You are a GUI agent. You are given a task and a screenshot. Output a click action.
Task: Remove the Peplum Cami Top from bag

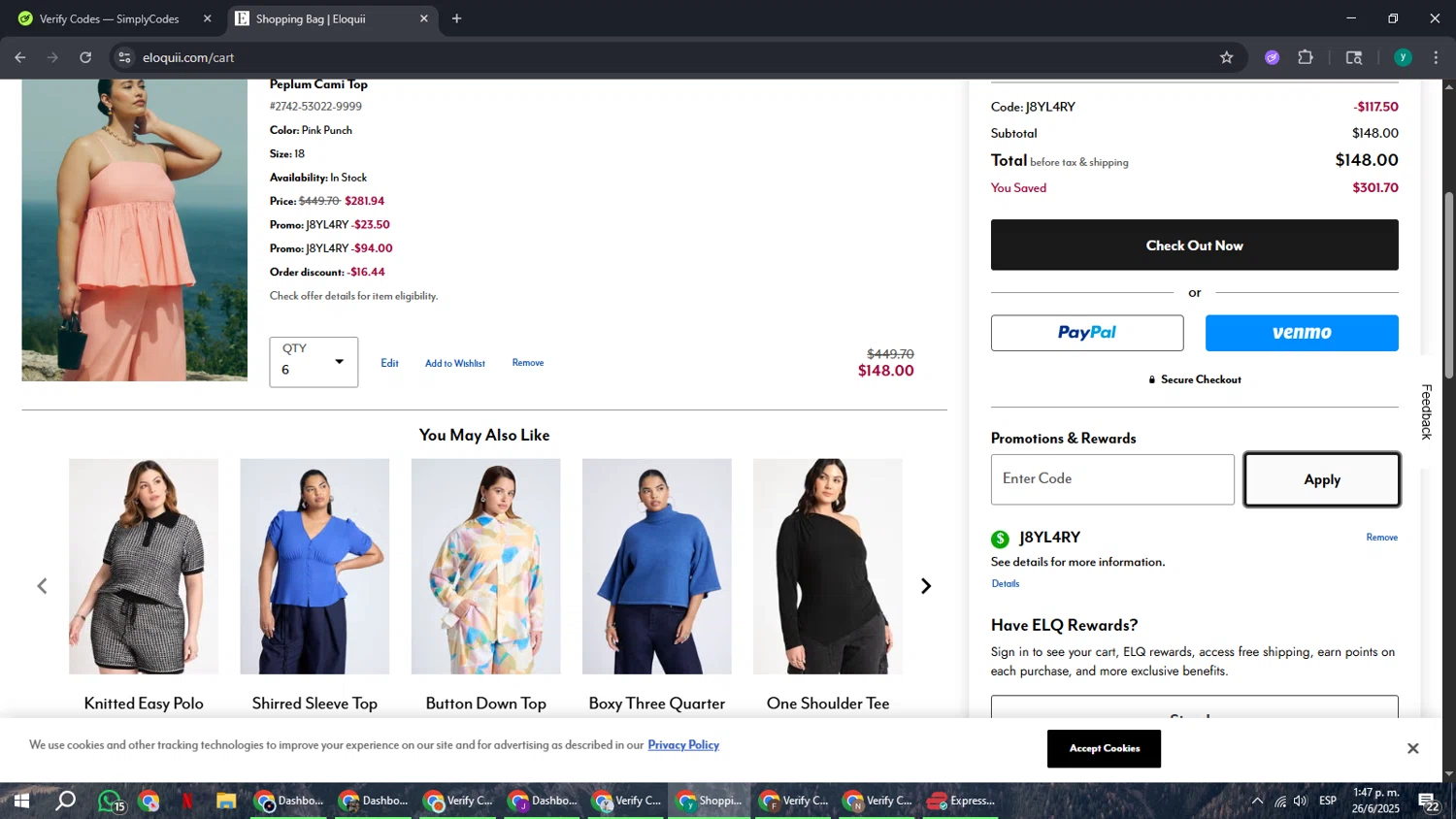(528, 363)
